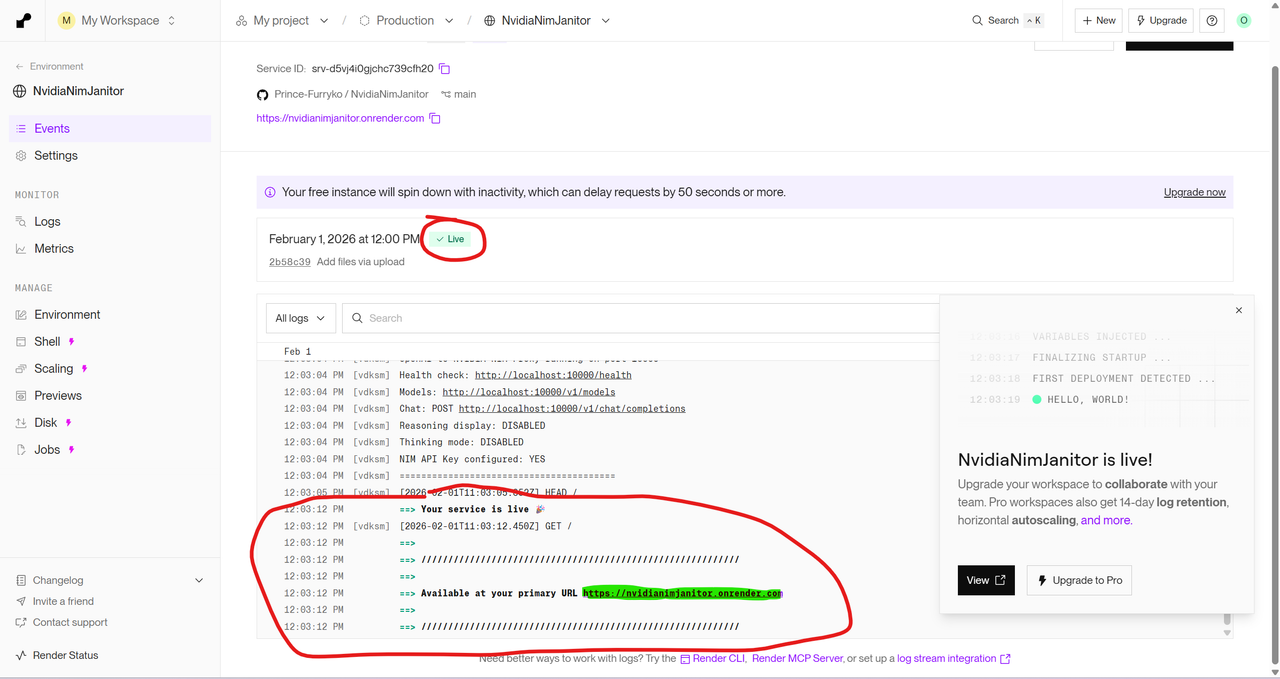Open log stream integration link
Screen dimensions: 1280x679
953,659
